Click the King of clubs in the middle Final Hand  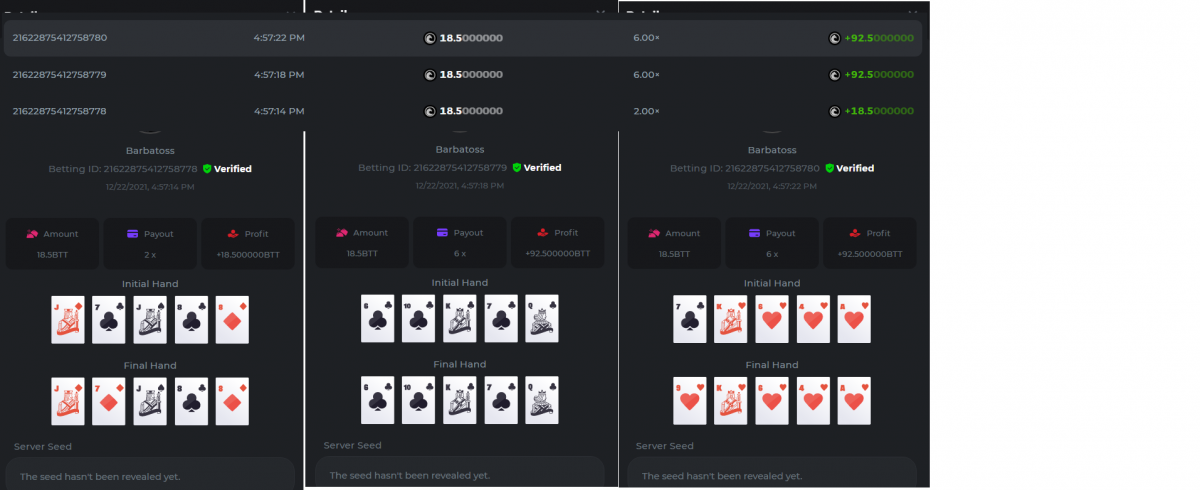460,400
